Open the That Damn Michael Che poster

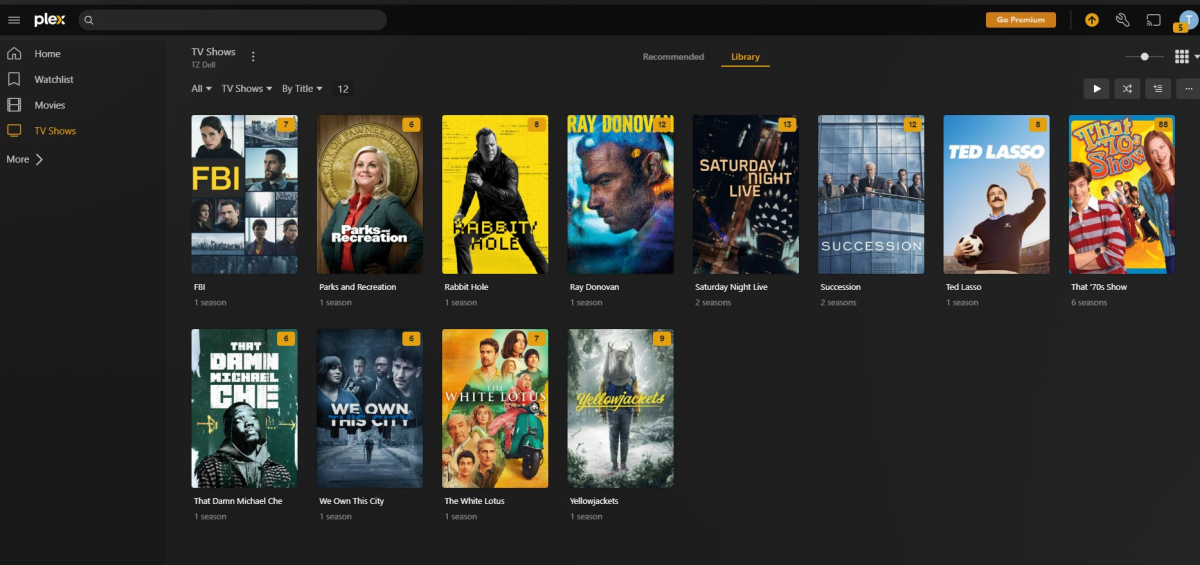pyautogui.click(x=244, y=408)
